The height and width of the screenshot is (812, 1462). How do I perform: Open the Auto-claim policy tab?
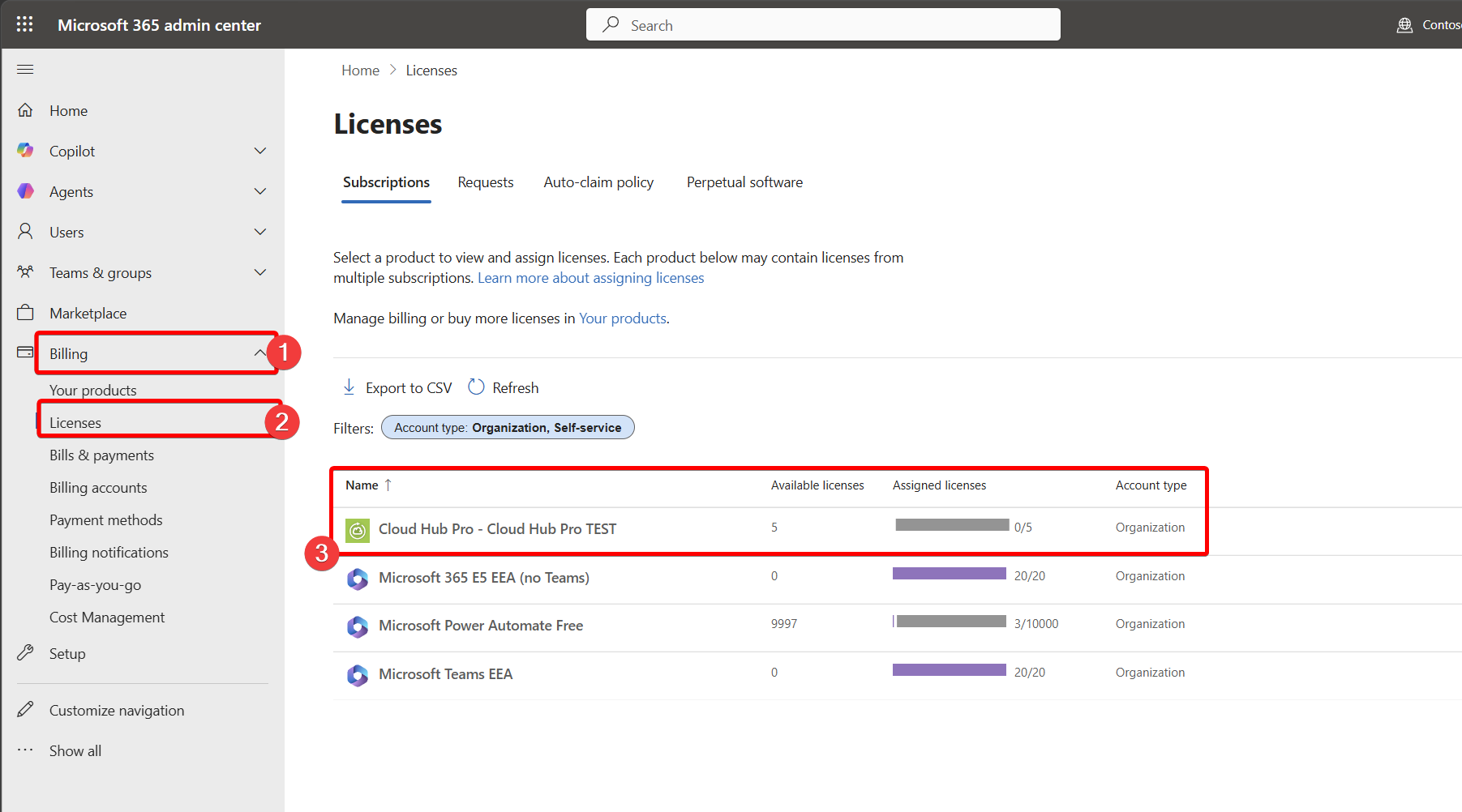[x=598, y=182]
